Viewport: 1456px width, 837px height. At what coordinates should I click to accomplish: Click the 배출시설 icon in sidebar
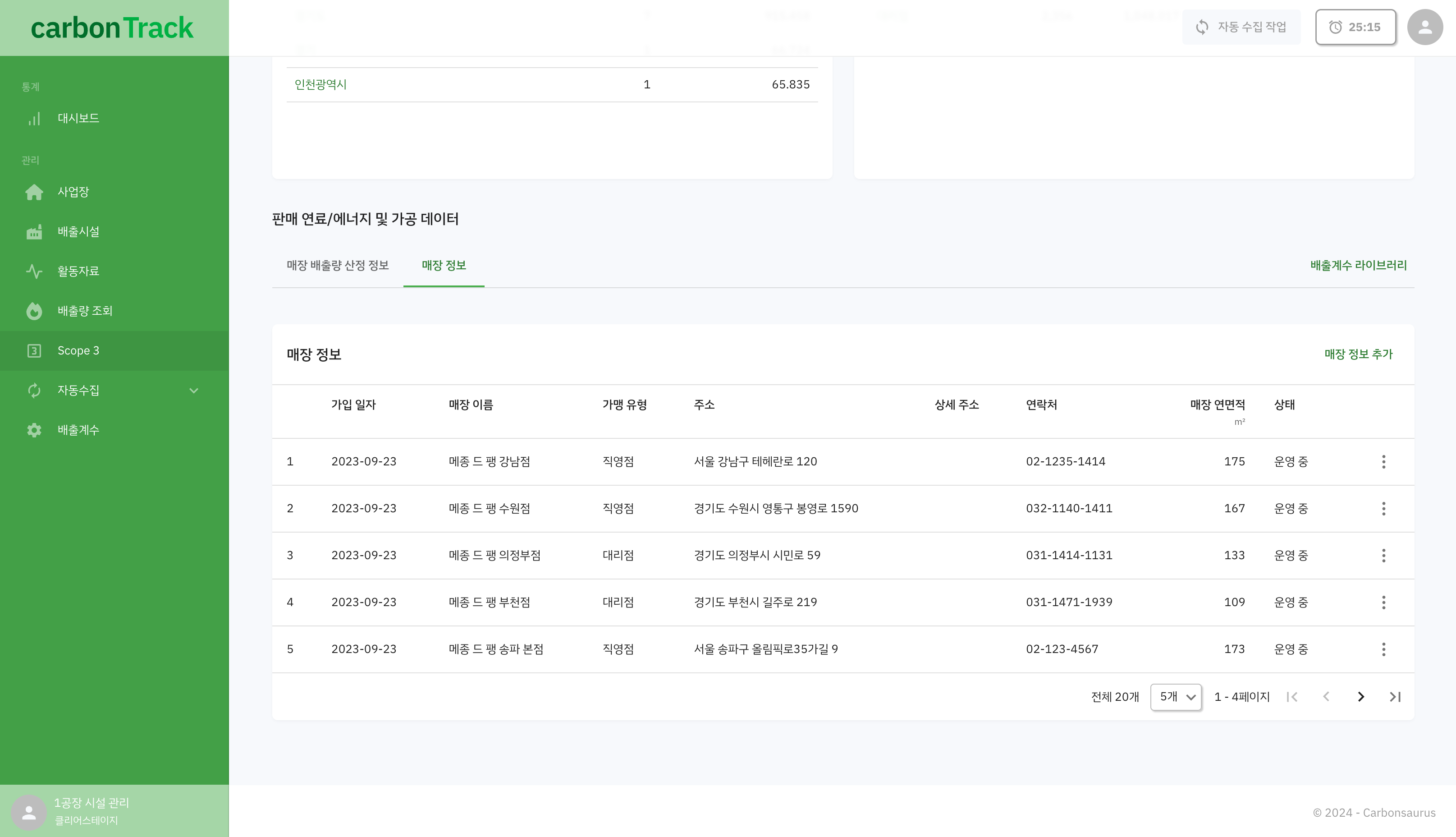(34, 231)
